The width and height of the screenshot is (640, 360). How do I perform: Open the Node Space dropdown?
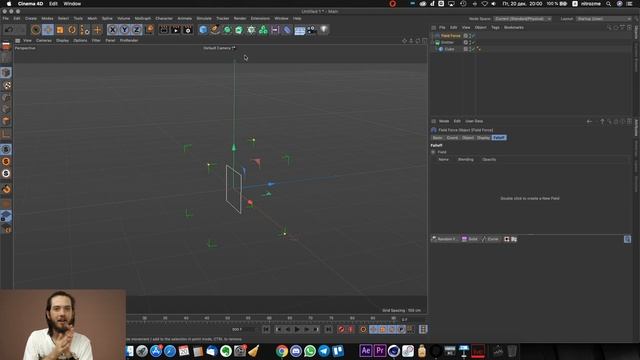pos(522,19)
